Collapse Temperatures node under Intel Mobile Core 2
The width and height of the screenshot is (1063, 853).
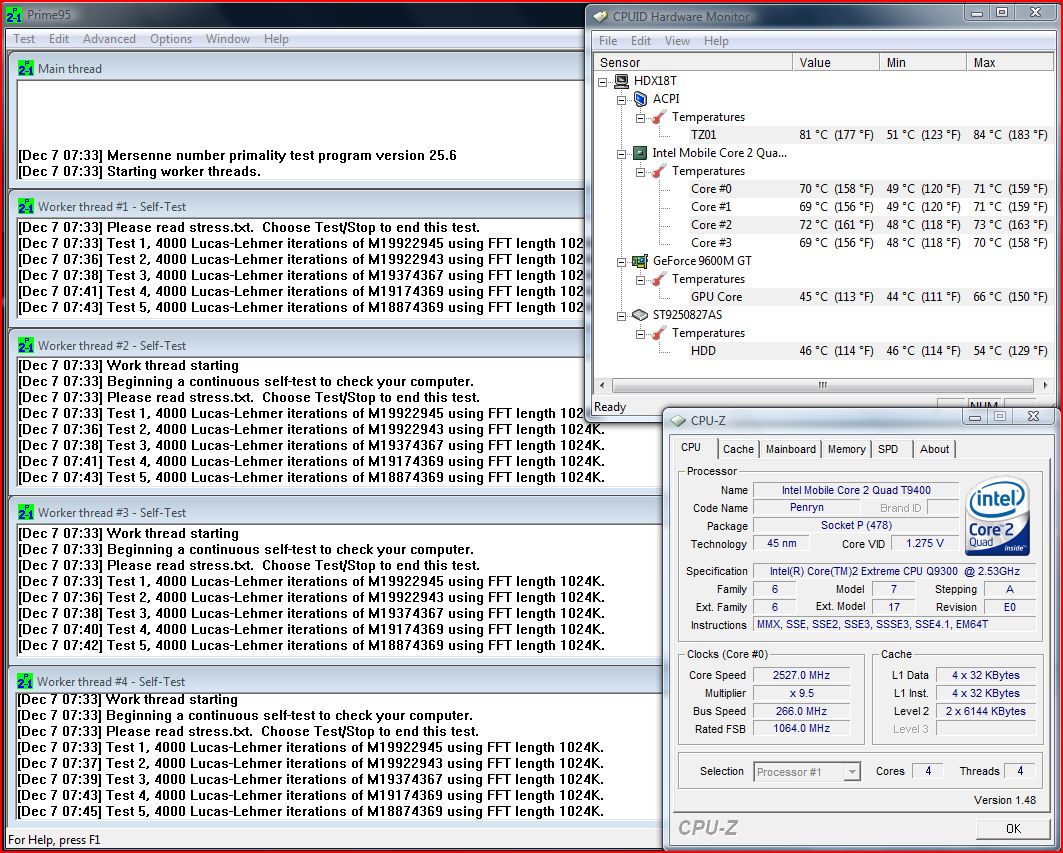(x=641, y=172)
